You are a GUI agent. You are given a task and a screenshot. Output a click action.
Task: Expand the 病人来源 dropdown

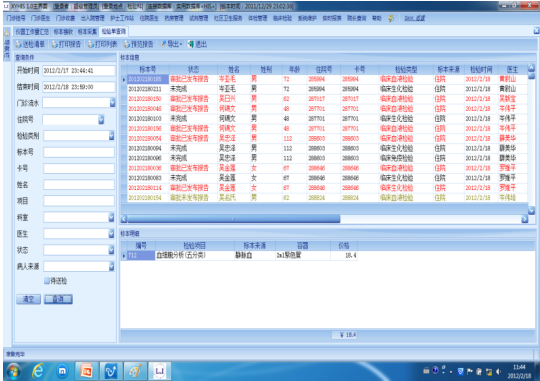[x=111, y=266]
